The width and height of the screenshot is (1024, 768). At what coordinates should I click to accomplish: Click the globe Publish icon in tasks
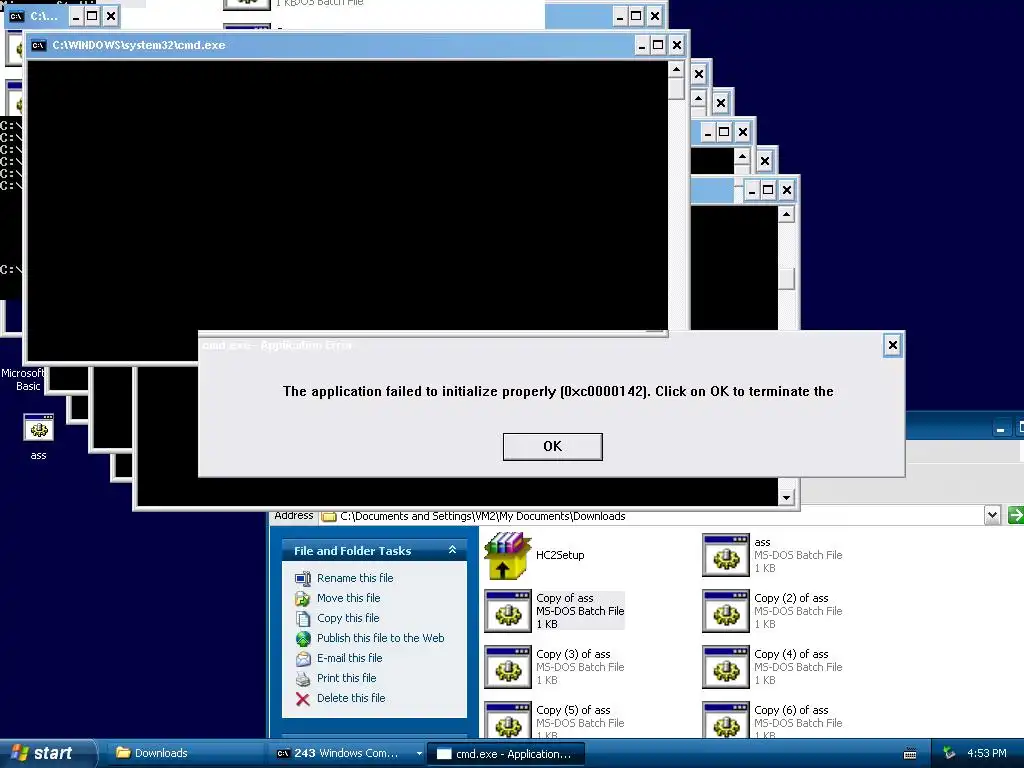tap(302, 639)
